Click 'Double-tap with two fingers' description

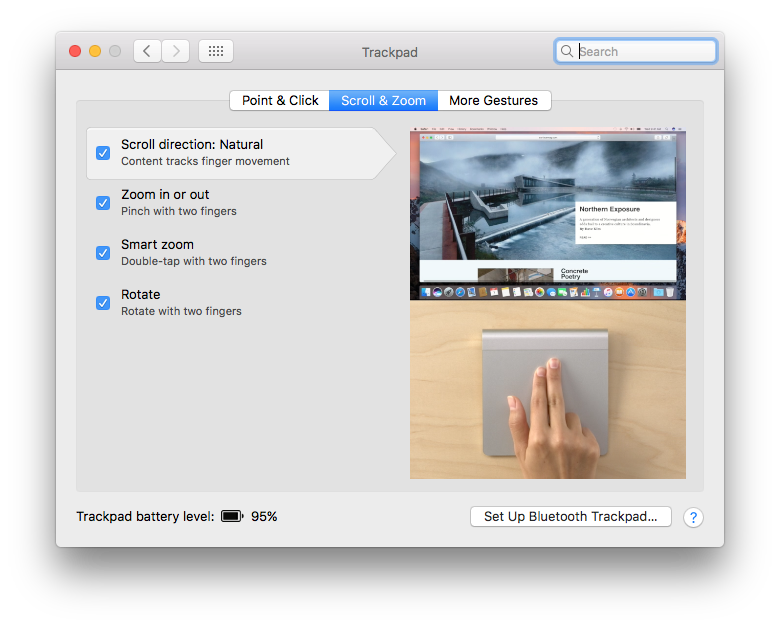pos(194,261)
